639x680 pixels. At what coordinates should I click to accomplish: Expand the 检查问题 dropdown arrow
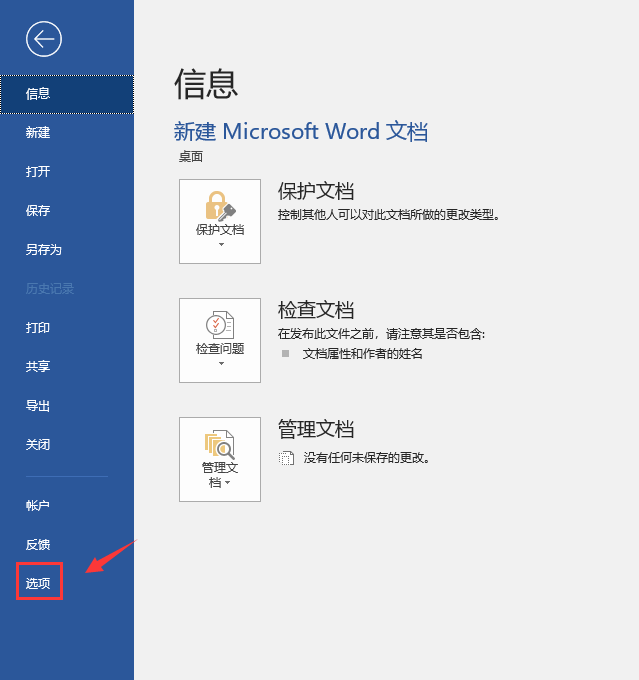click(x=221, y=363)
